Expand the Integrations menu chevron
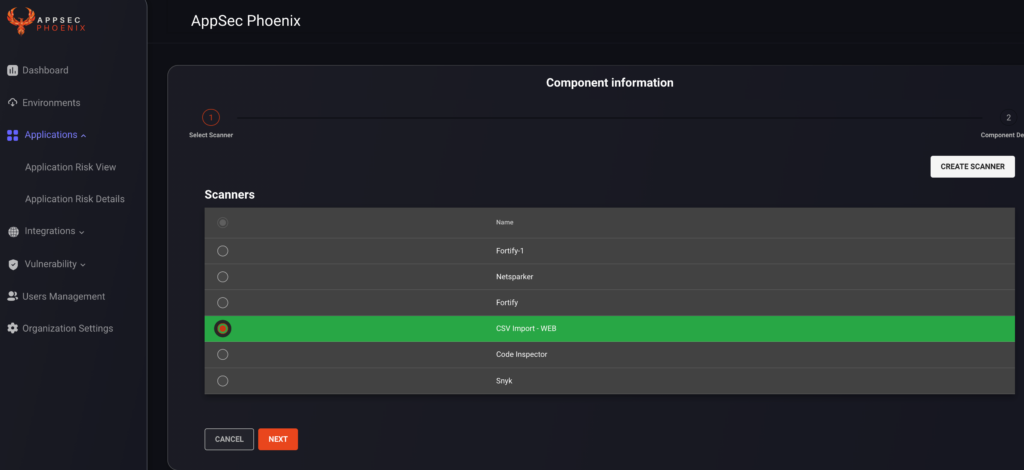This screenshot has height=470, width=1024. tap(82, 232)
